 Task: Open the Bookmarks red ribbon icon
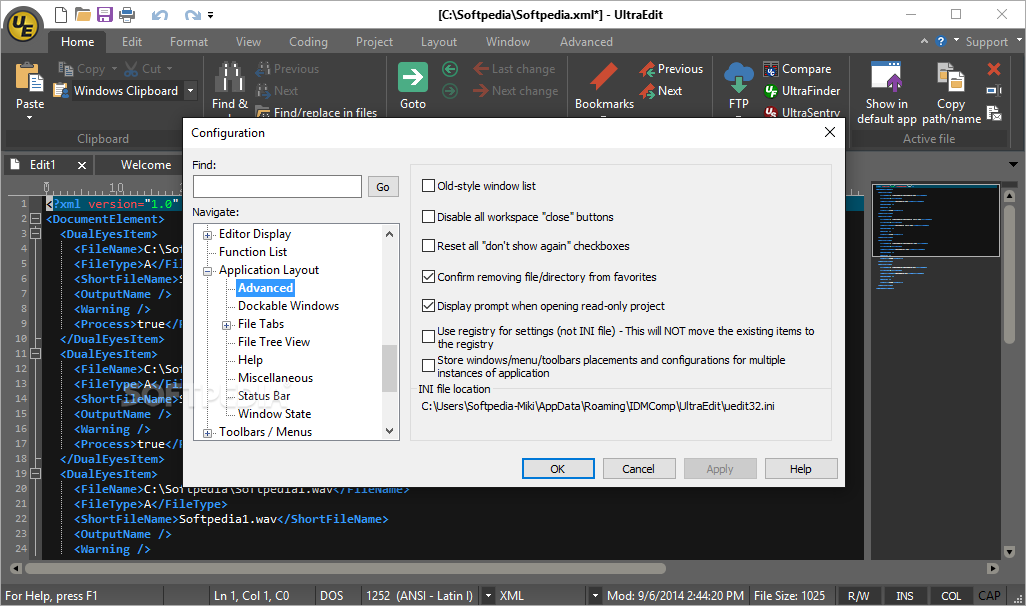[x=604, y=77]
